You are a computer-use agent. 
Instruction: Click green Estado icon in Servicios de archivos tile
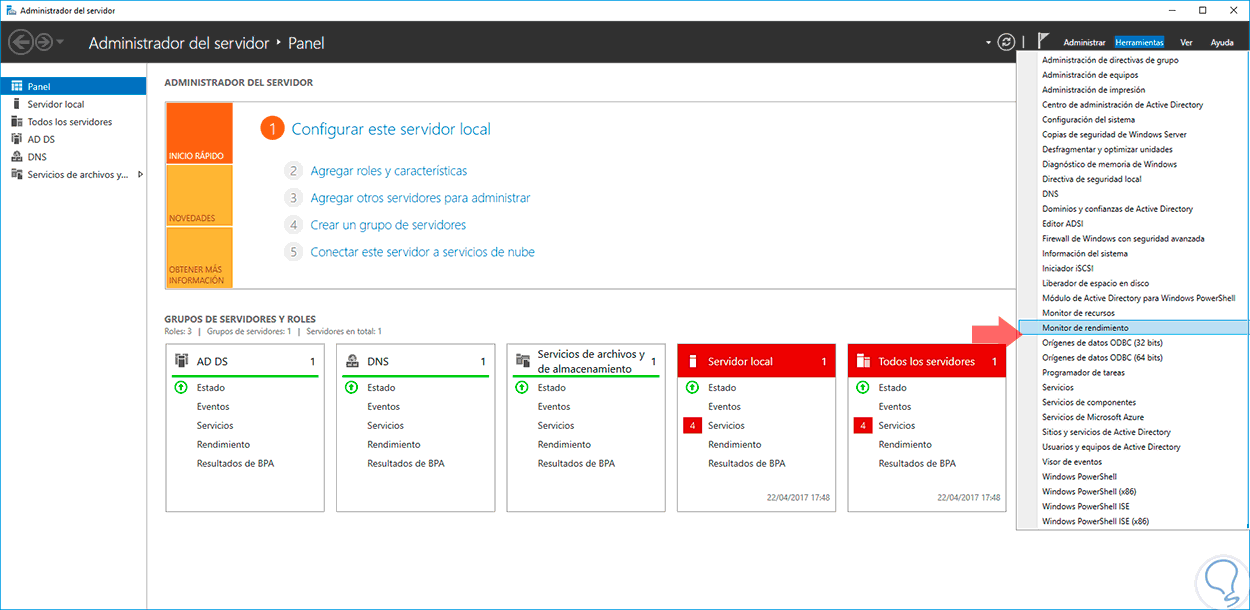(522, 387)
